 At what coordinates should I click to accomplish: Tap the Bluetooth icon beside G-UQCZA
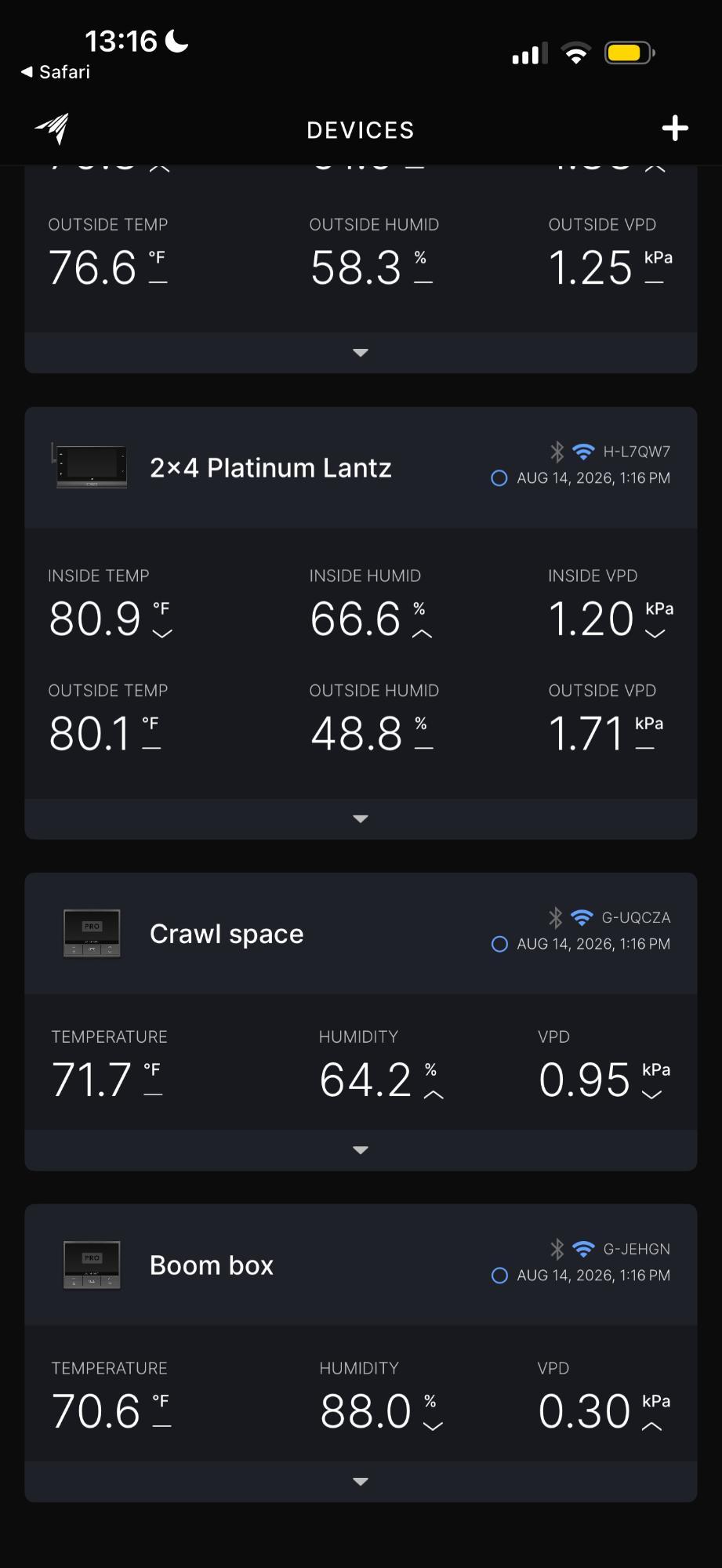click(x=556, y=917)
